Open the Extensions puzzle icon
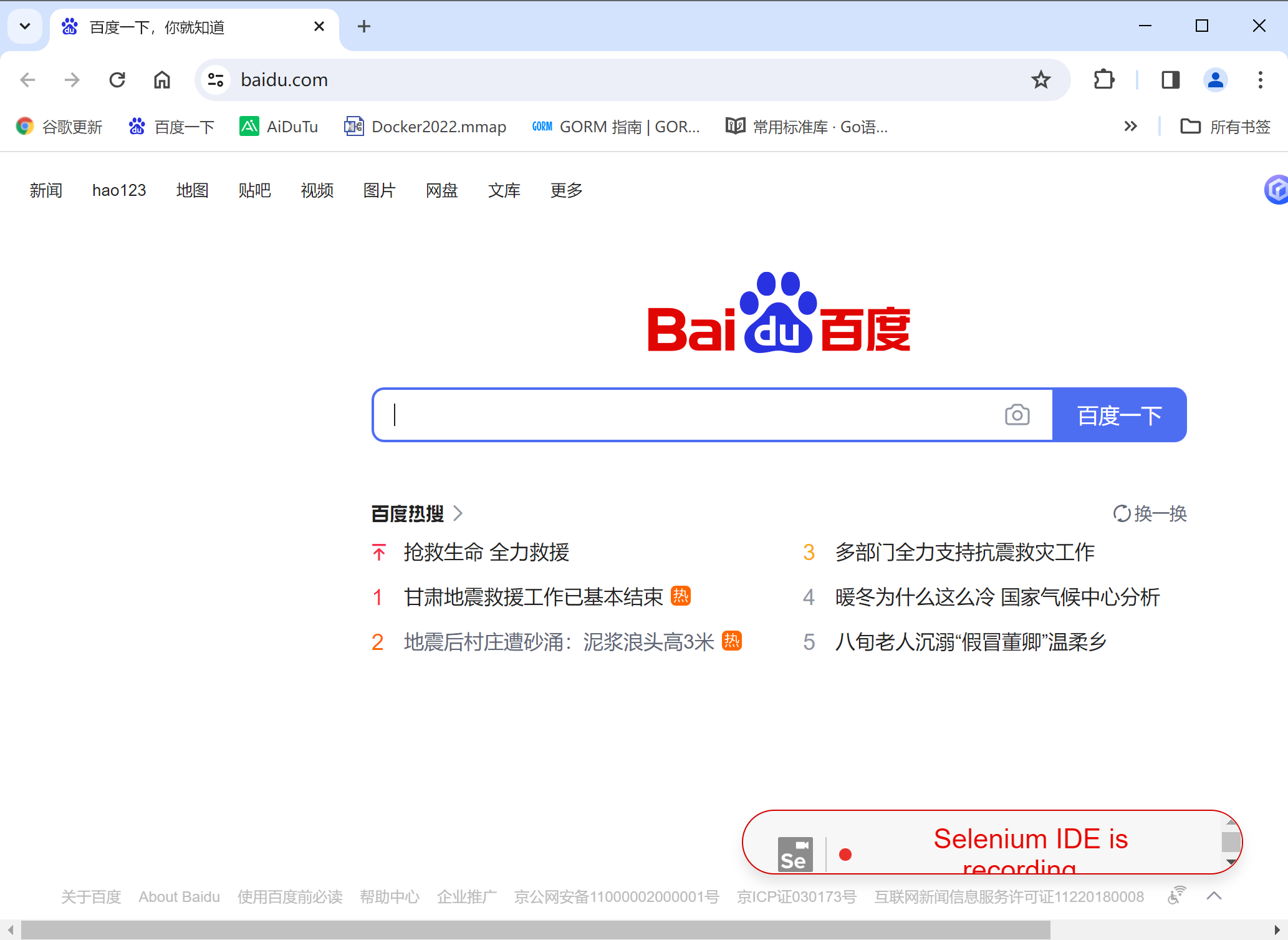The image size is (1288, 940). [1104, 80]
